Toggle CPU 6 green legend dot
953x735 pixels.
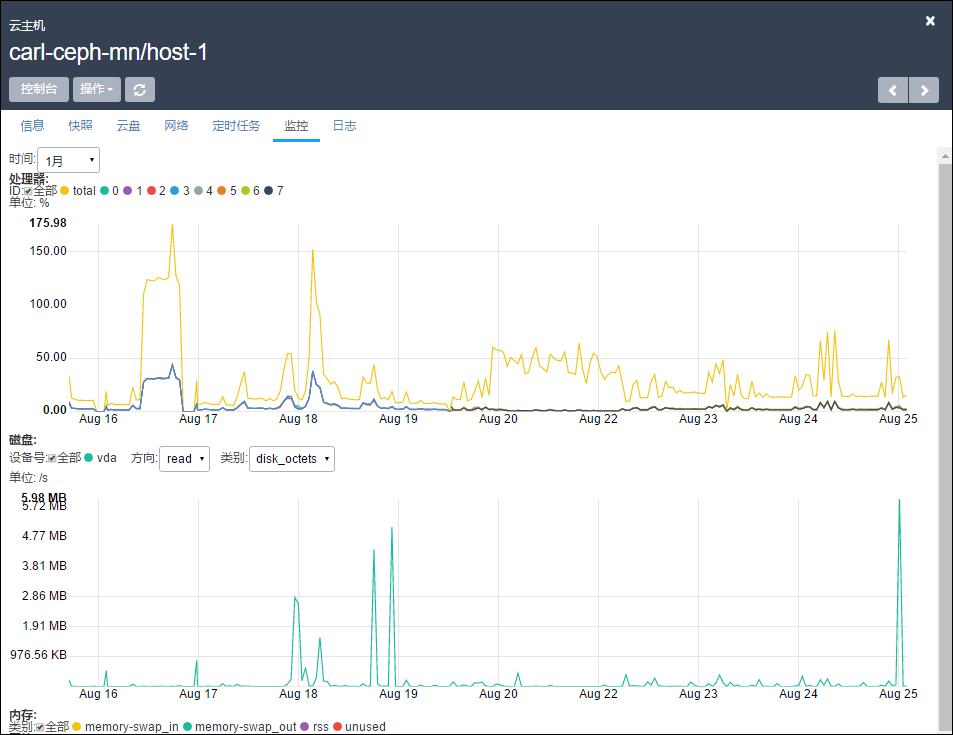[245, 191]
